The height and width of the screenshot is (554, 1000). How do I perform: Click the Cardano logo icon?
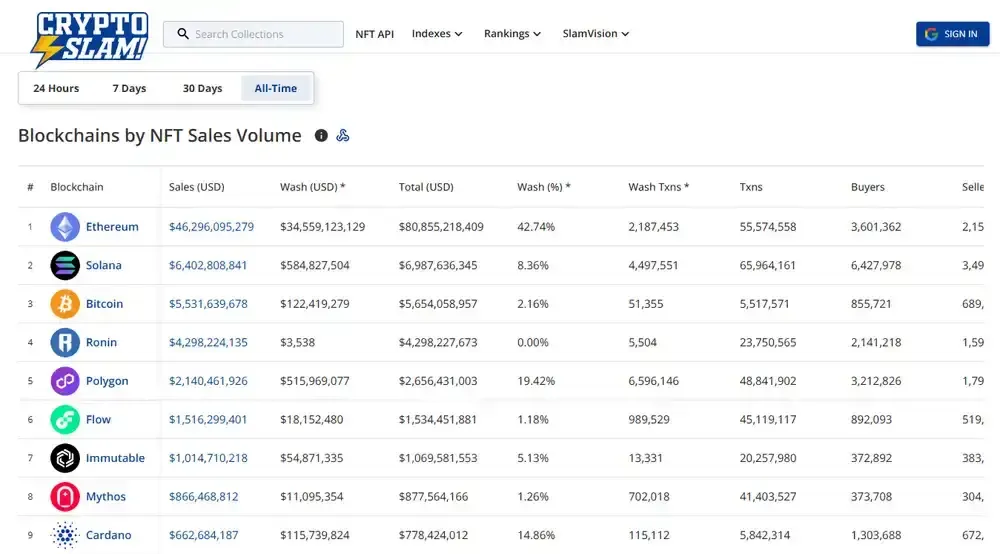coord(65,536)
